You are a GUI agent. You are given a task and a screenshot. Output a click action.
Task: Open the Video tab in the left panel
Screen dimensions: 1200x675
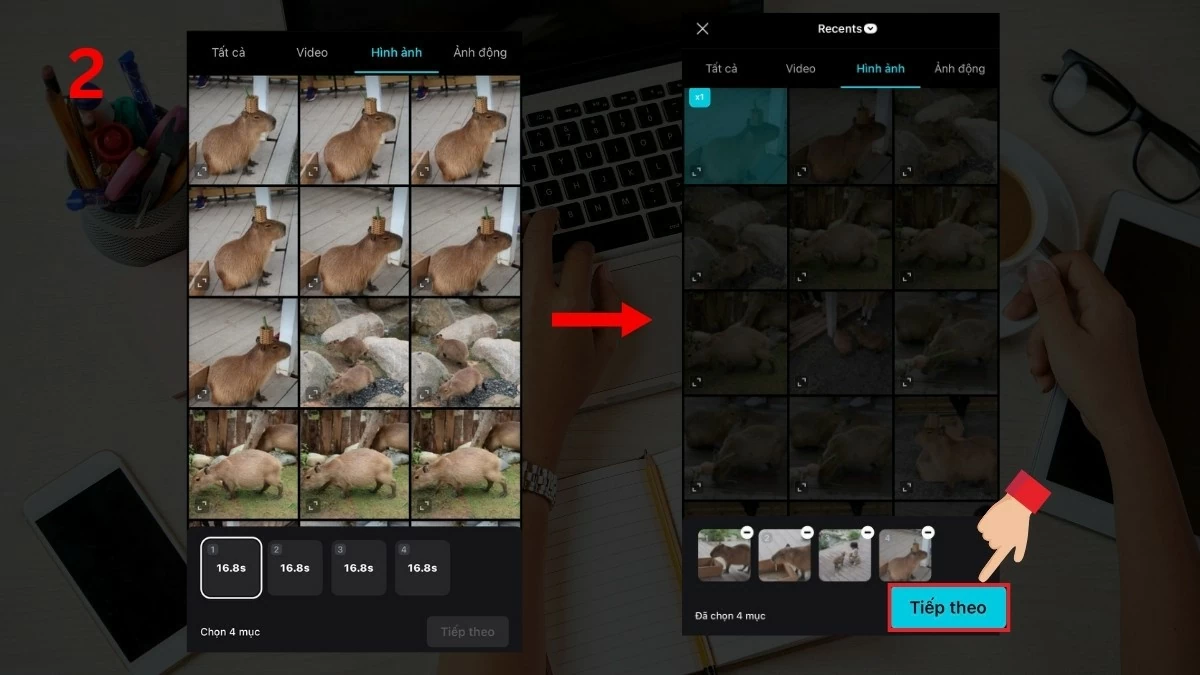pos(312,53)
